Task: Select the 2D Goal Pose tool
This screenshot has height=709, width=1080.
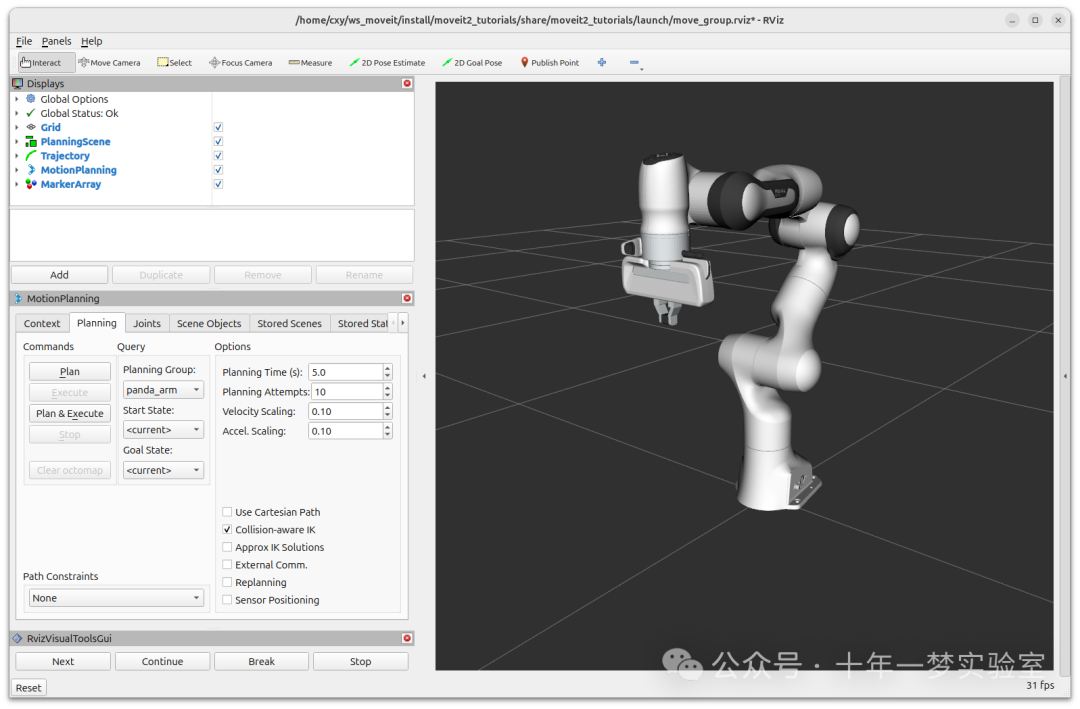Action: point(472,63)
